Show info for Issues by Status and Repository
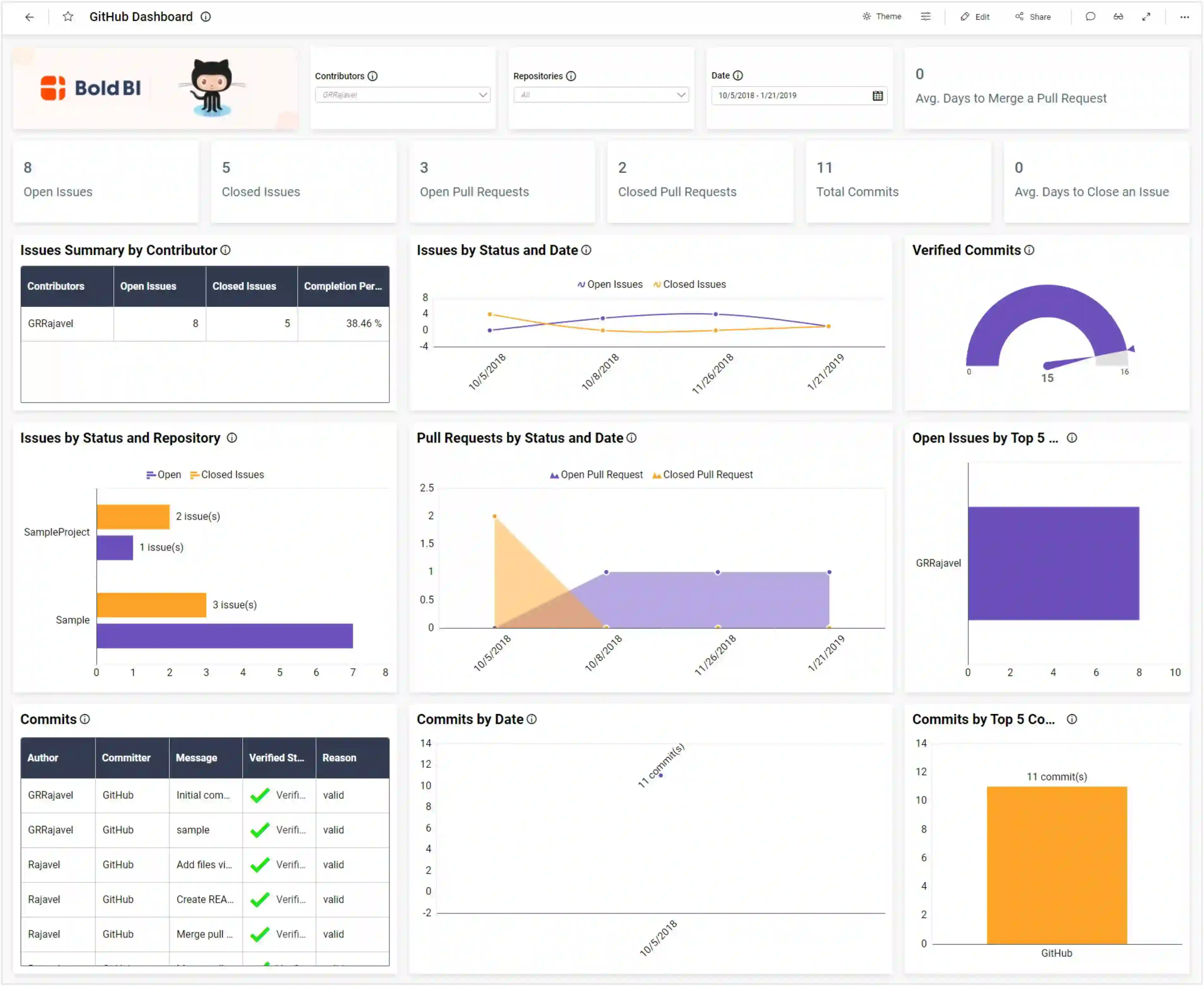The width and height of the screenshot is (1204, 986). click(x=232, y=438)
